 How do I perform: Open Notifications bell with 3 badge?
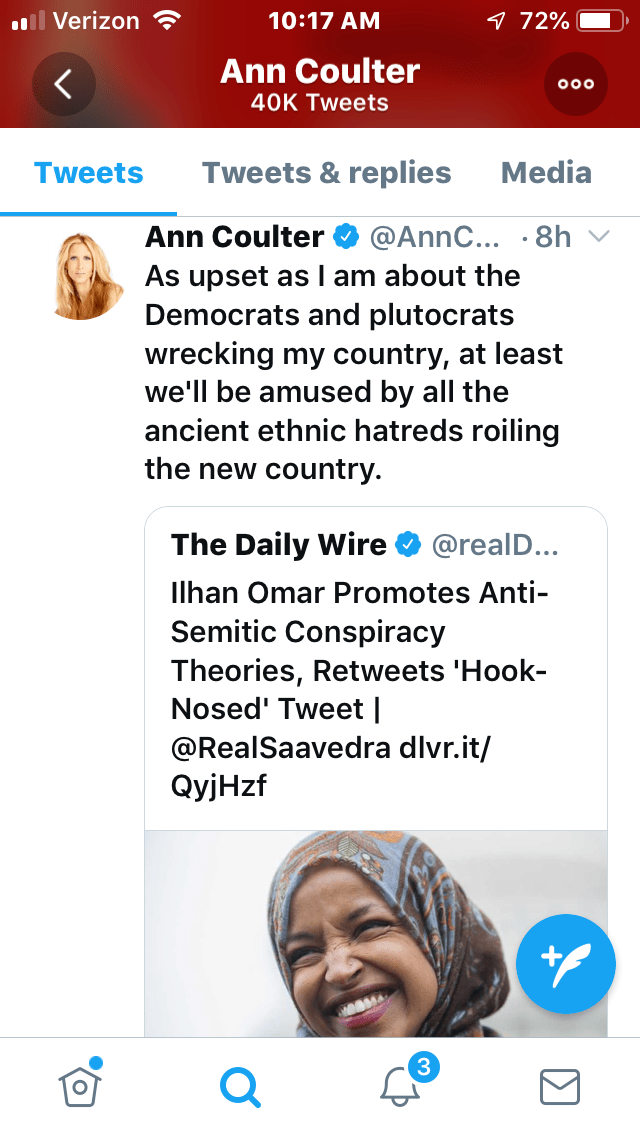[x=402, y=1086]
